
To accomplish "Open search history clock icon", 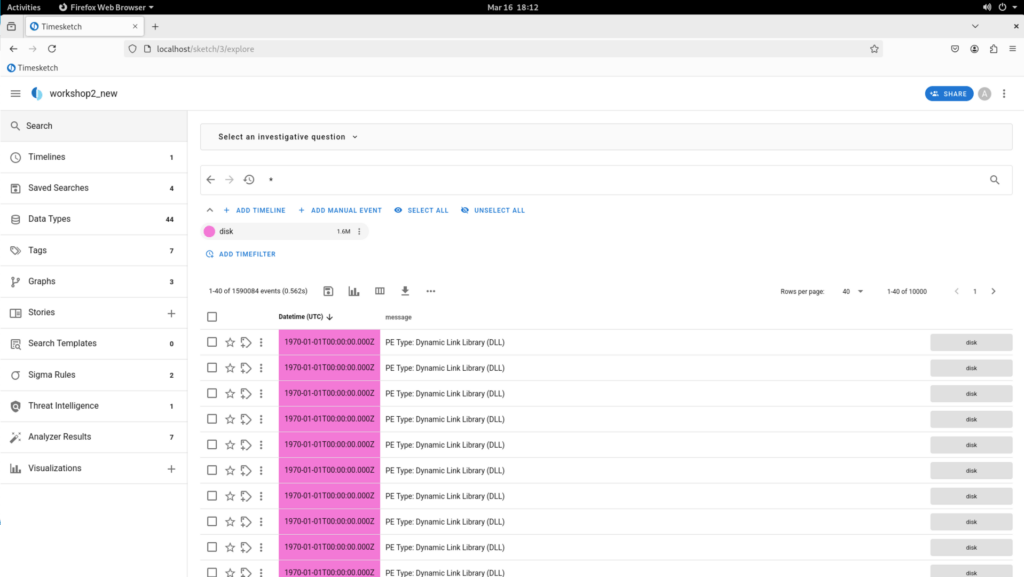I will tap(249, 180).
